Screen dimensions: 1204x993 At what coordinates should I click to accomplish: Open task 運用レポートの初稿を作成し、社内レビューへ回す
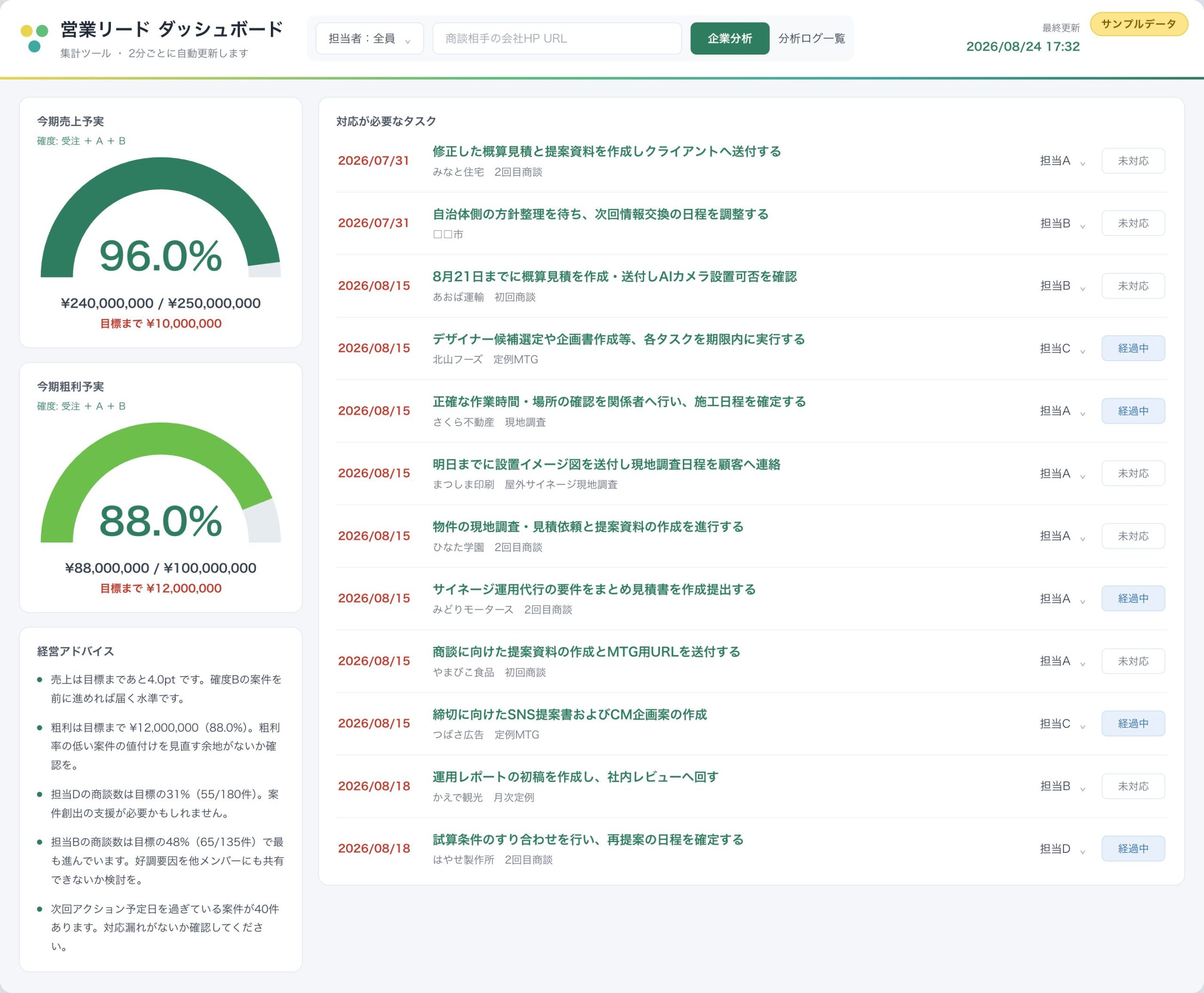pos(576,777)
